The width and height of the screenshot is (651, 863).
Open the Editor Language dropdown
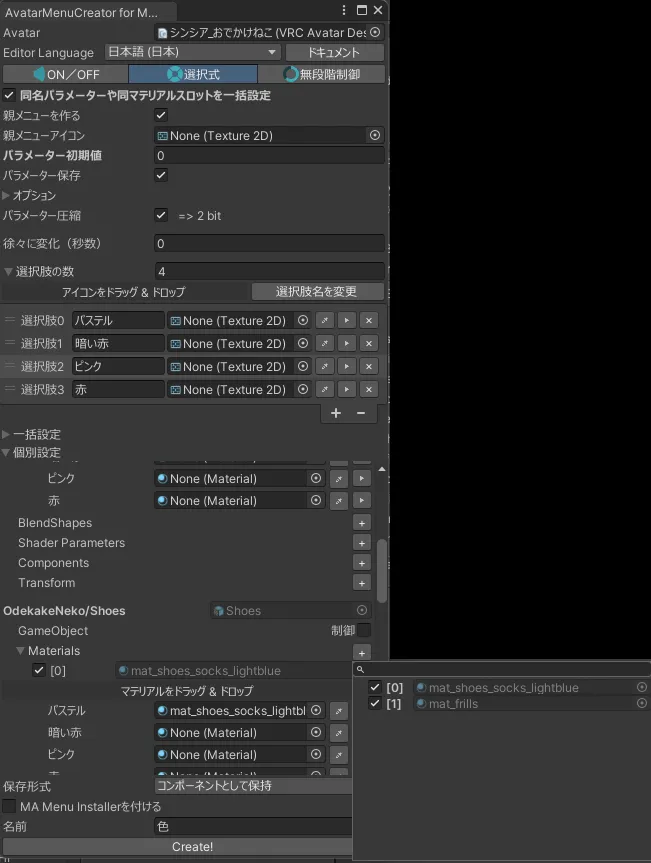[x=193, y=52]
